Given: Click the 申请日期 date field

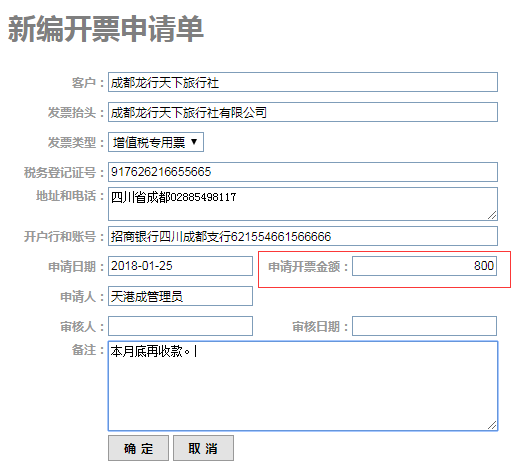Looking at the screenshot, I should (180, 266).
